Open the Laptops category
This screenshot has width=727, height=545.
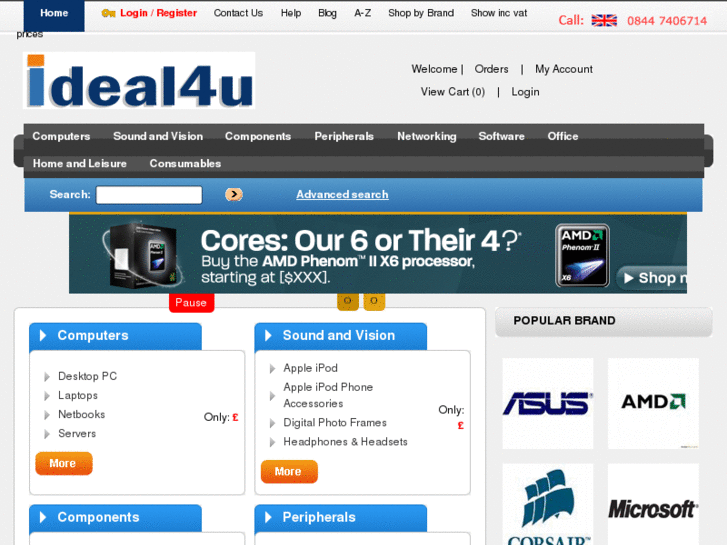pos(78,395)
